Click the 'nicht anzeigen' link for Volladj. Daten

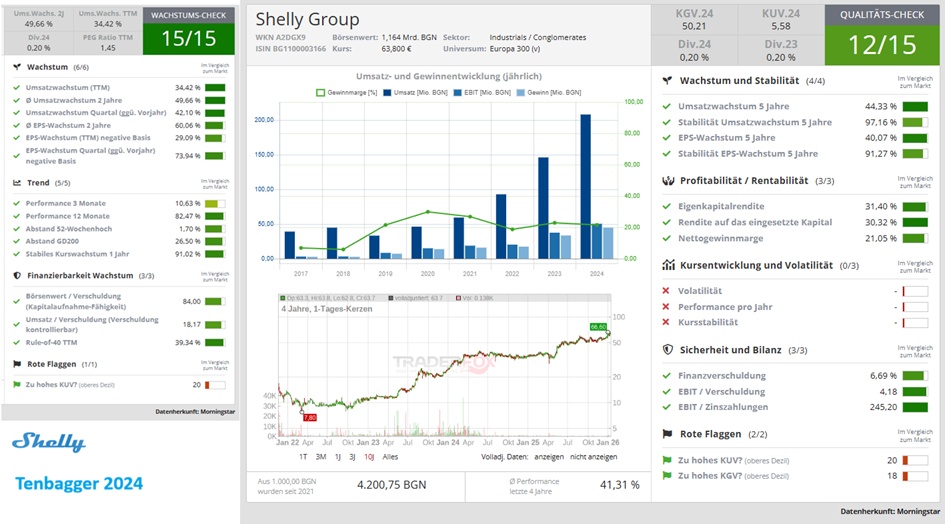pos(595,456)
